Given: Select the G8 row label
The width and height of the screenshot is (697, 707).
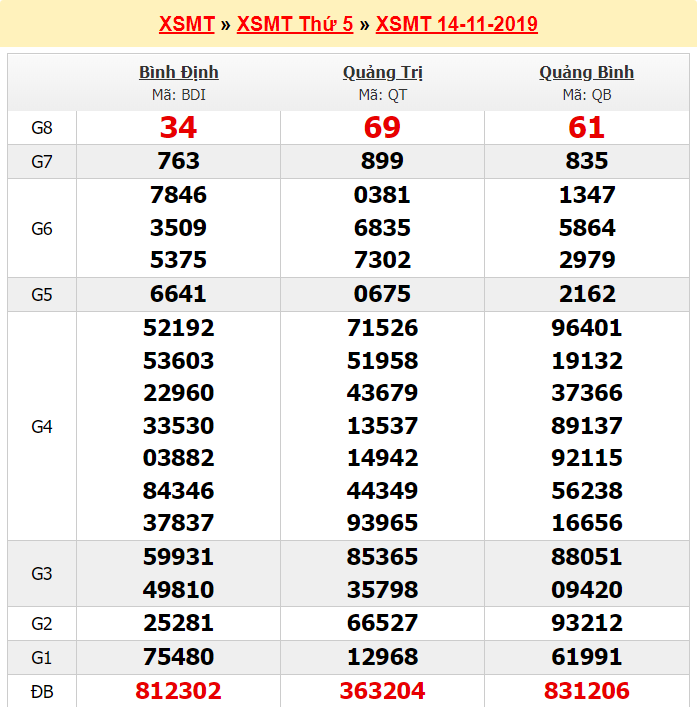Looking at the screenshot, I should tap(41, 128).
